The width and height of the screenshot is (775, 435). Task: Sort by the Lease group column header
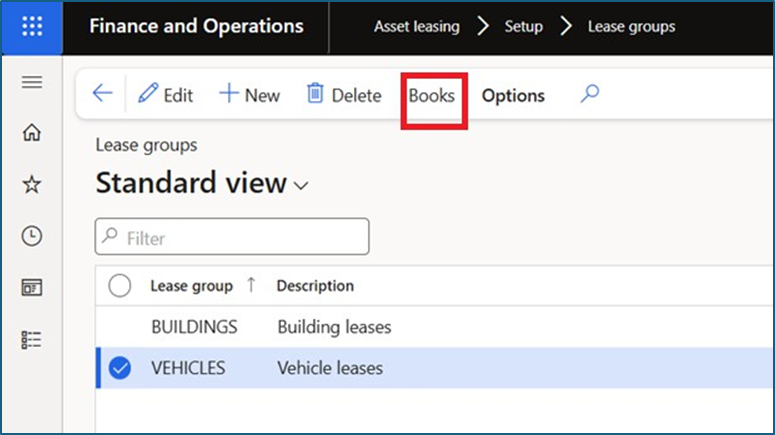(191, 286)
